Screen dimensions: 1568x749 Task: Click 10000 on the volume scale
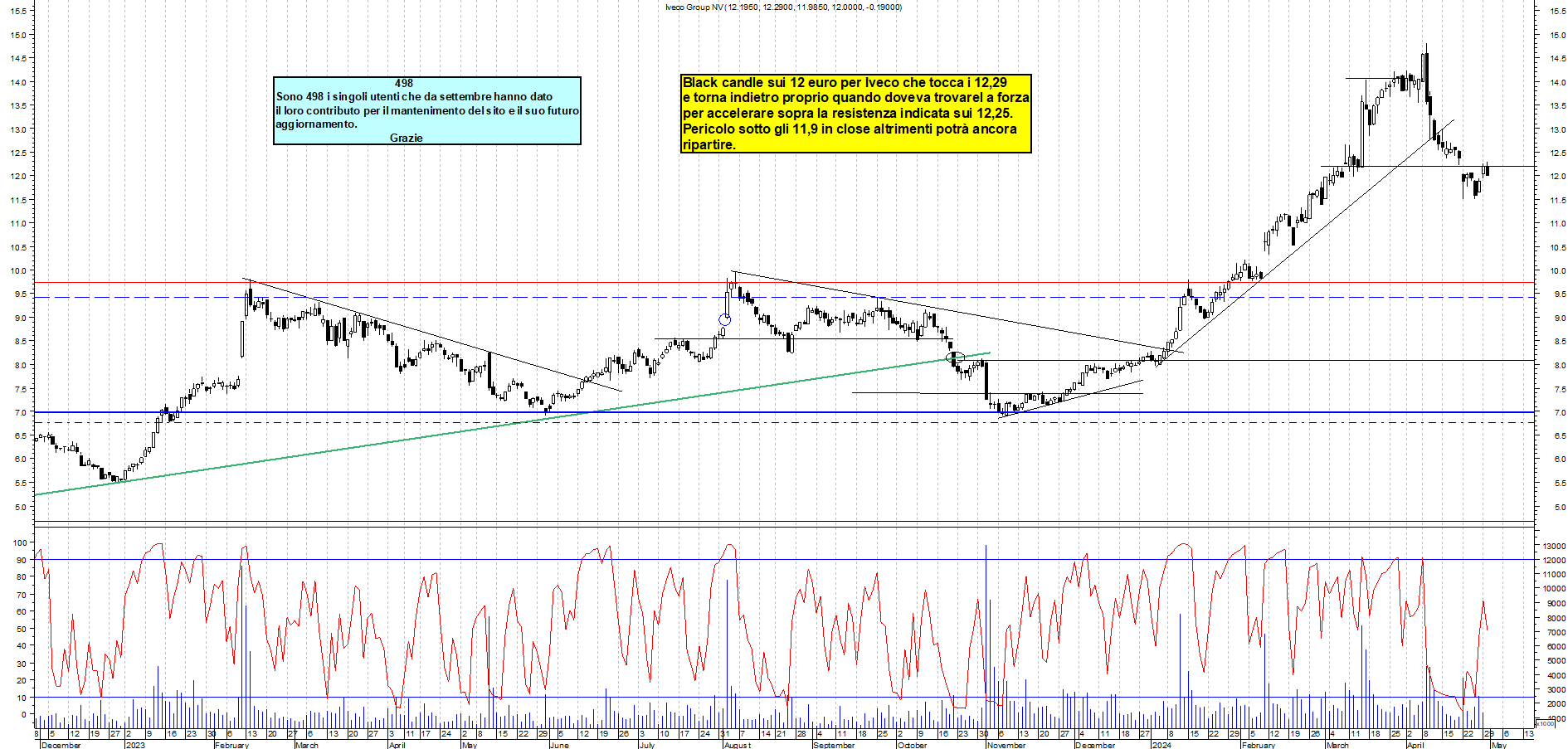pyautogui.click(x=1554, y=589)
